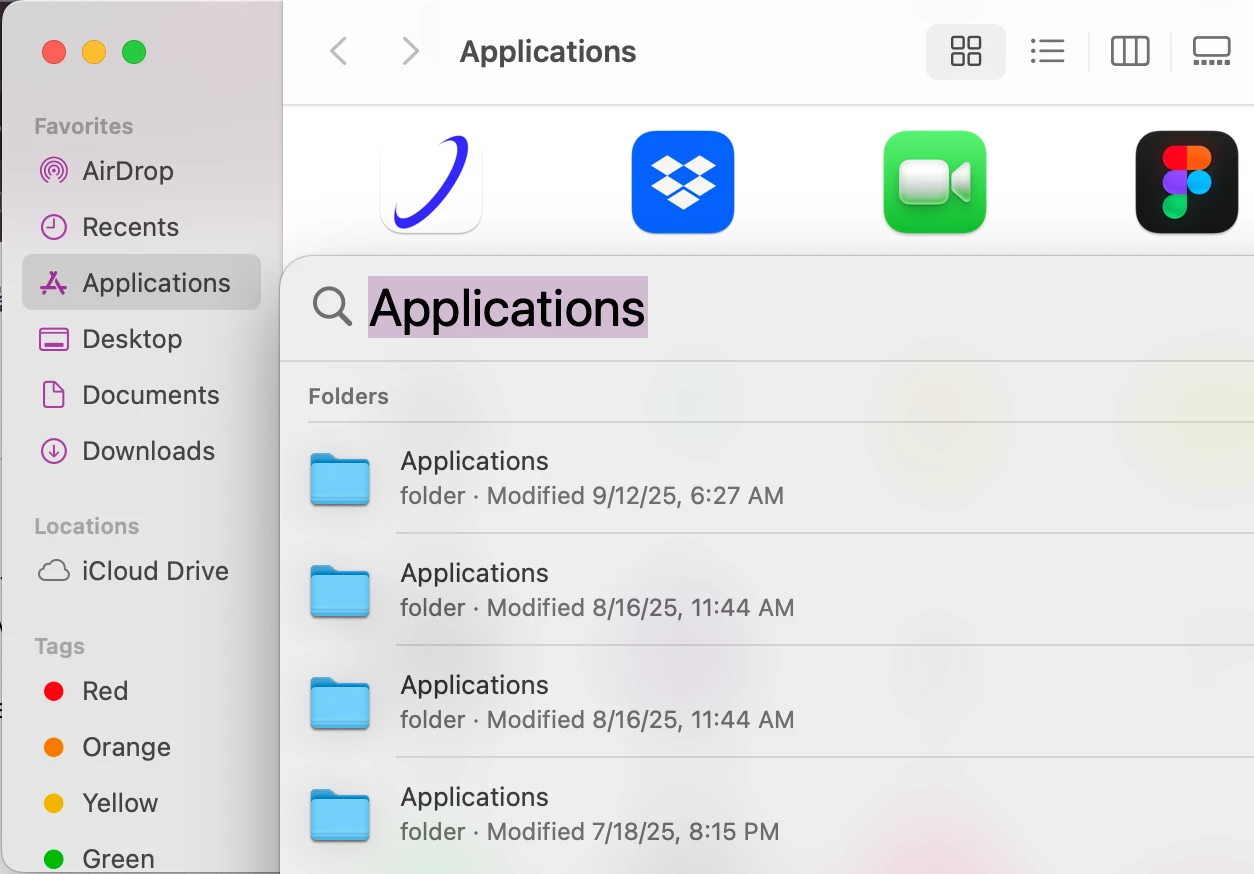Screen dimensions: 1254x874
Task: Switch to column view
Action: click(x=1130, y=51)
